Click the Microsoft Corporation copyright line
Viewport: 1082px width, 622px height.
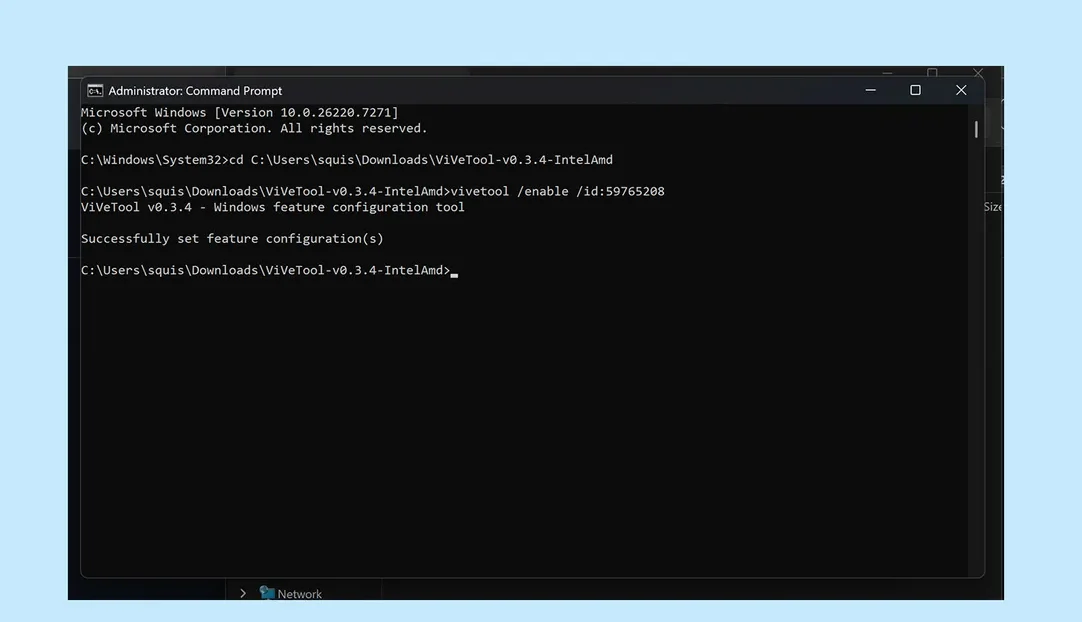[x=254, y=128]
